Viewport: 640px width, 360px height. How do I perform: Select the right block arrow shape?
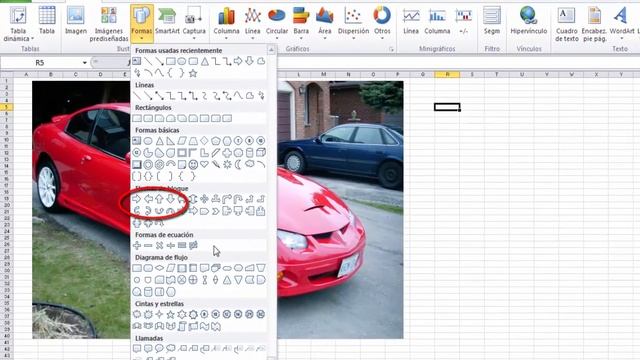(x=137, y=199)
